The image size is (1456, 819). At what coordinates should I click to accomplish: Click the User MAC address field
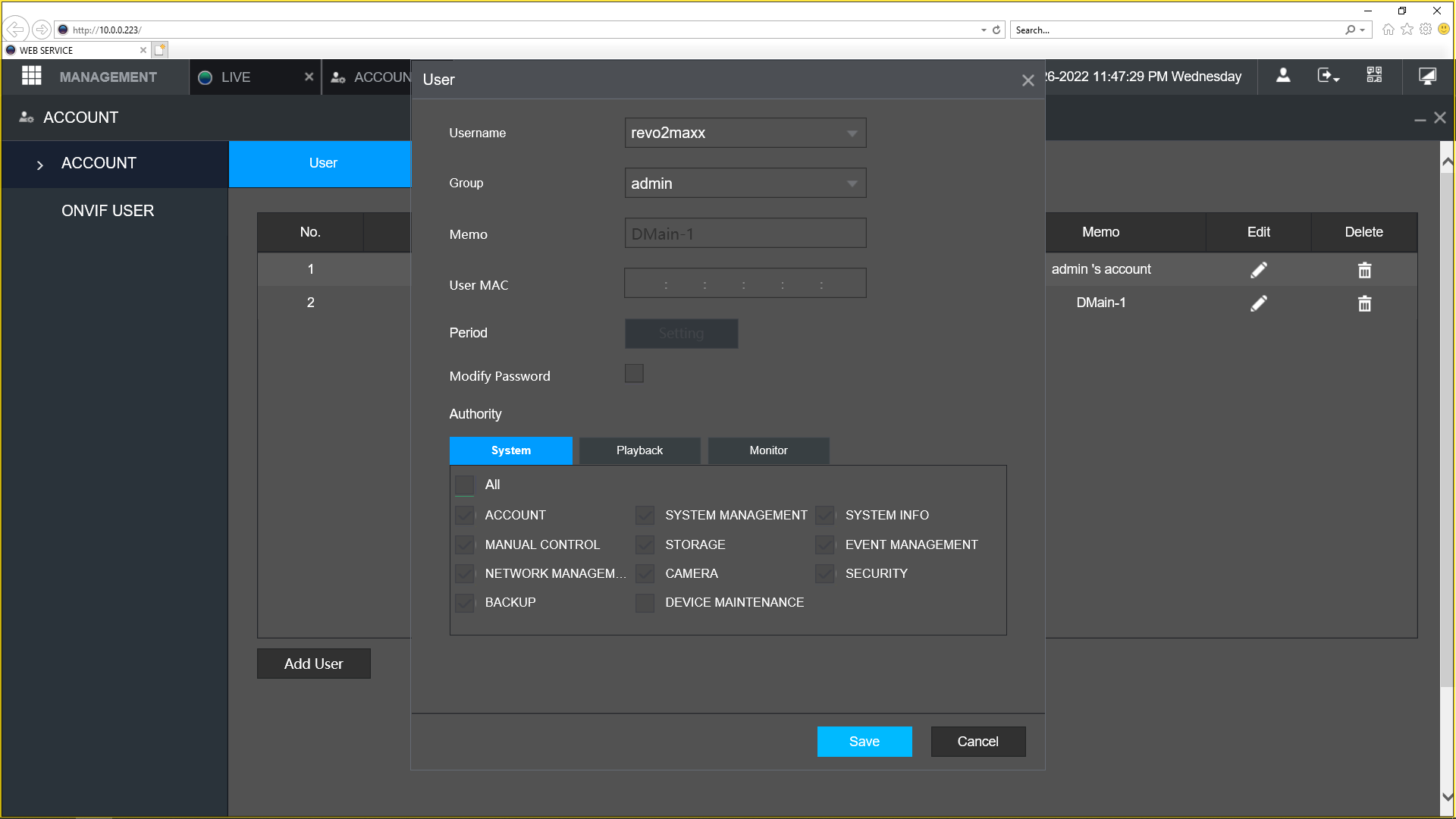point(745,284)
